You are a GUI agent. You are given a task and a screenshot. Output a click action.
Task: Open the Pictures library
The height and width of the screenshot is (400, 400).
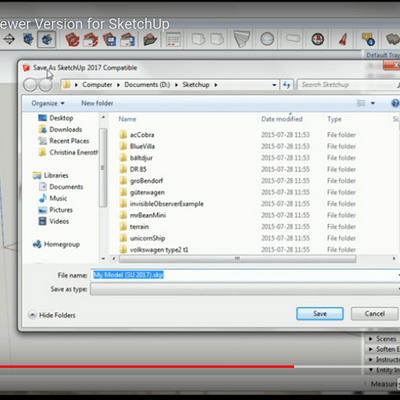[56, 210]
